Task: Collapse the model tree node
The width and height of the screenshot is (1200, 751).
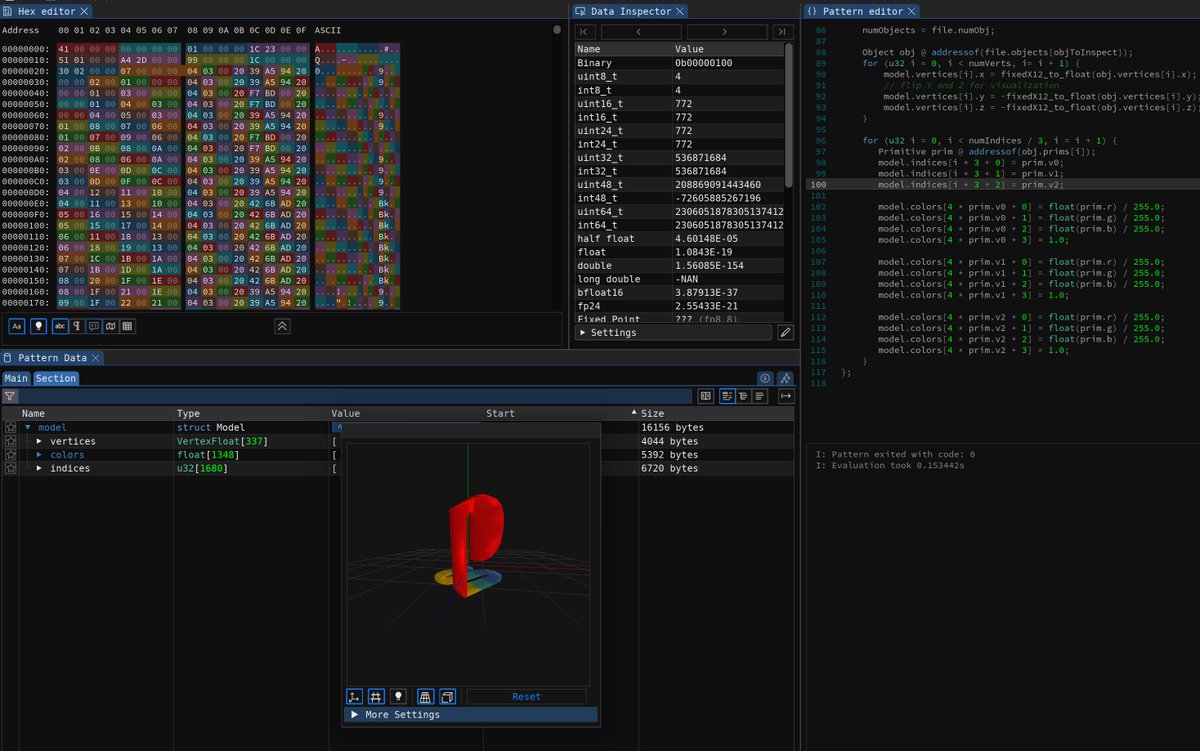Action: coord(28,427)
